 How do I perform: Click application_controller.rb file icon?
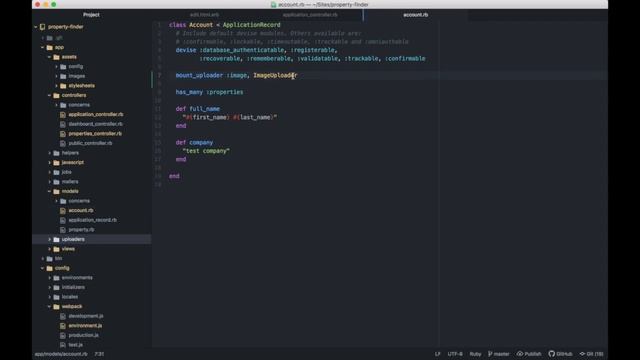click(63, 115)
